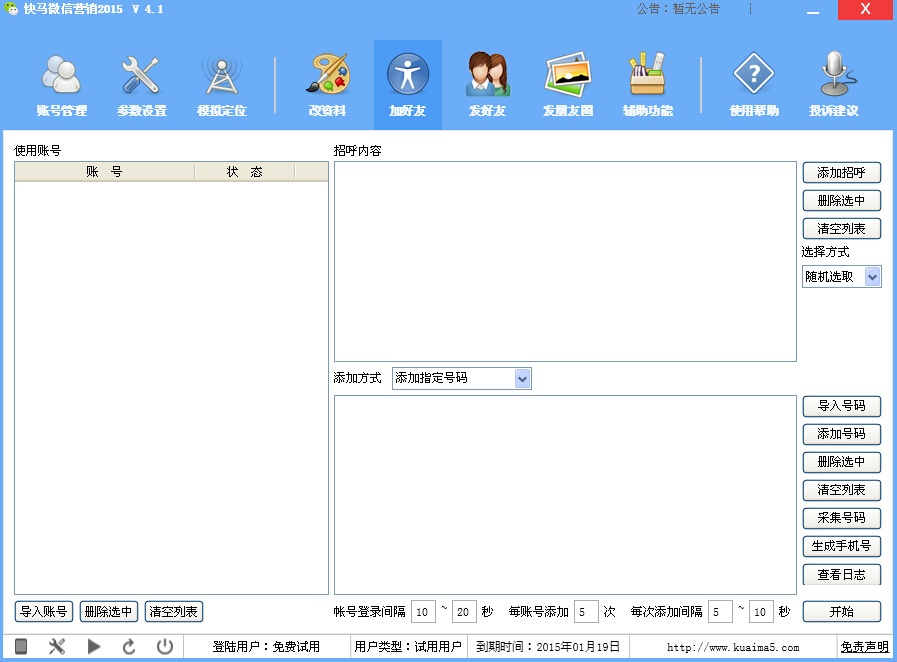Click the refresh arrow in status bar
Viewport: 897px width, 662px height.
(x=129, y=647)
